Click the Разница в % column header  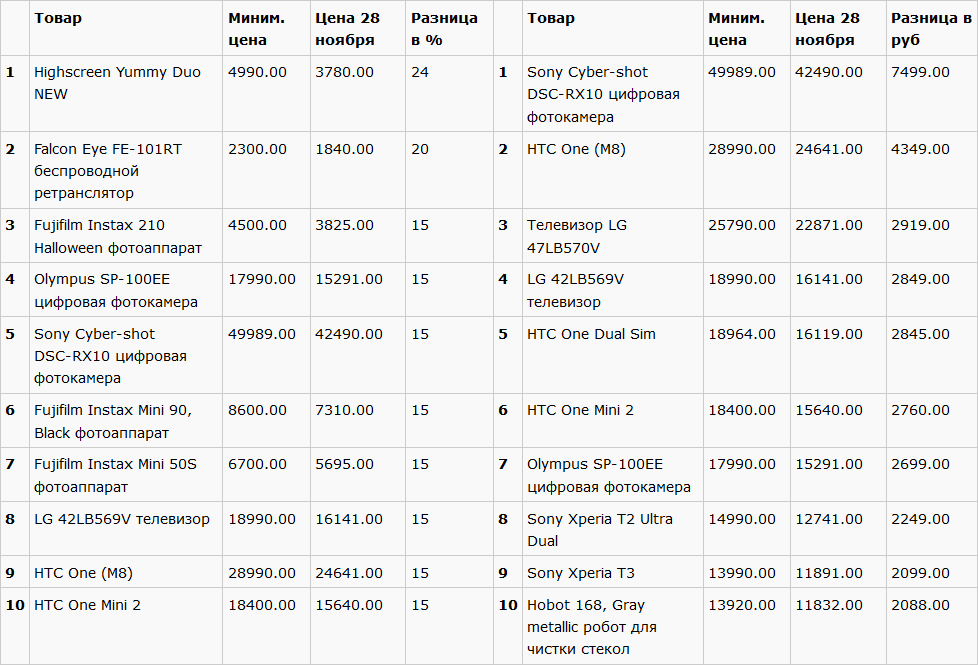click(444, 29)
